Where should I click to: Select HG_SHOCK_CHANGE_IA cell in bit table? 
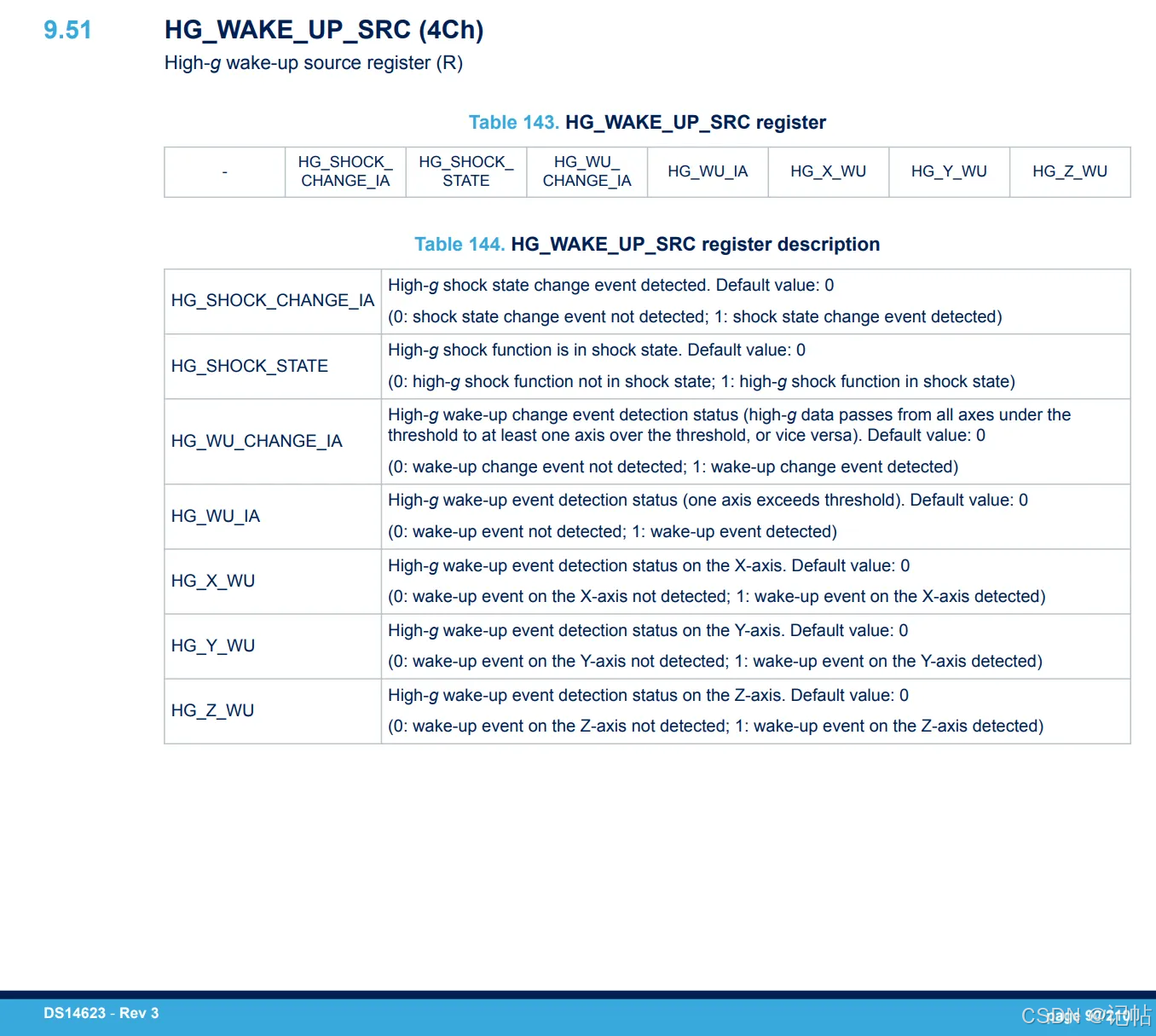[345, 172]
